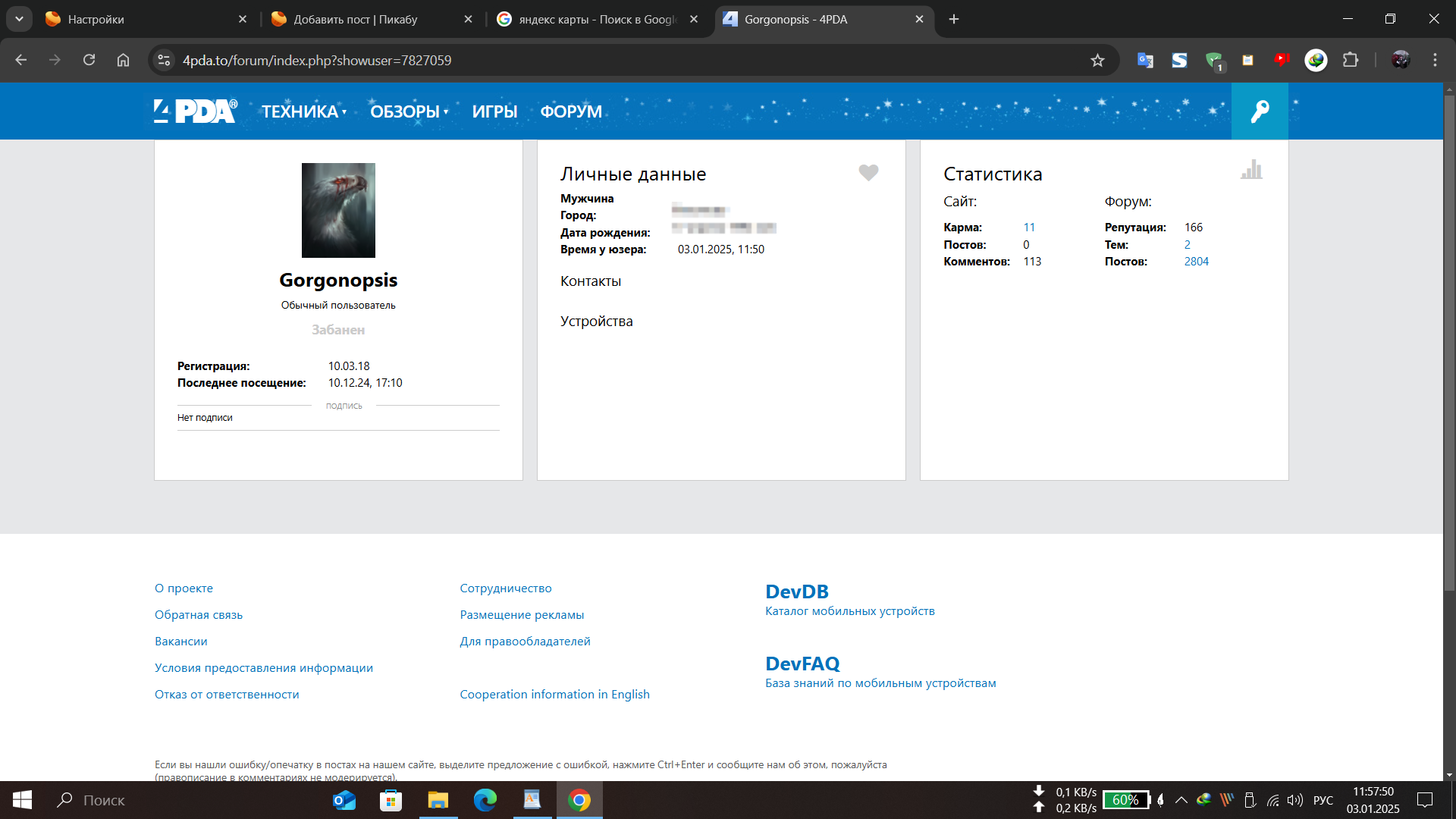
Task: Open site information icon in address bar
Action: [164, 60]
